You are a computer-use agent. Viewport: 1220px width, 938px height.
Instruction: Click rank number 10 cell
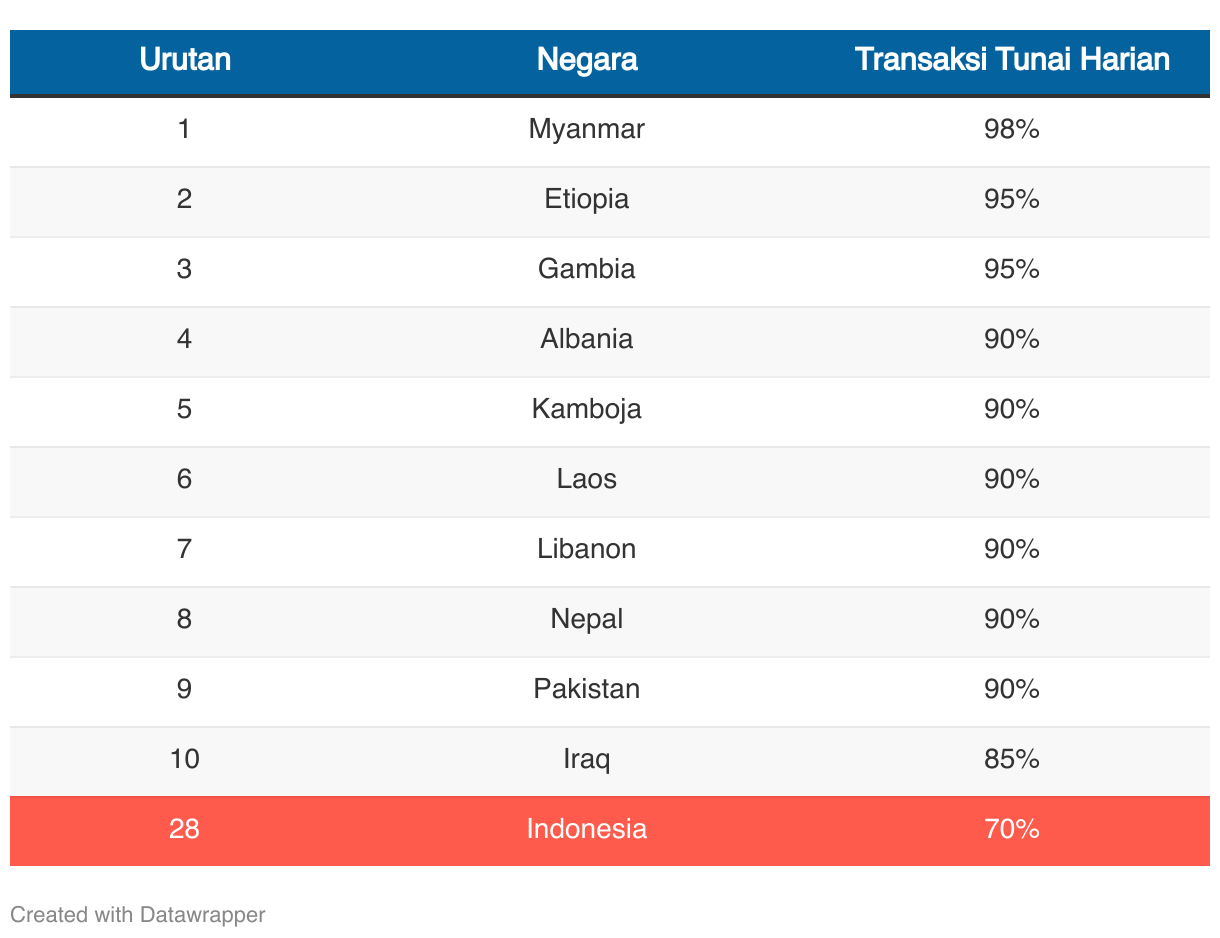point(185,759)
